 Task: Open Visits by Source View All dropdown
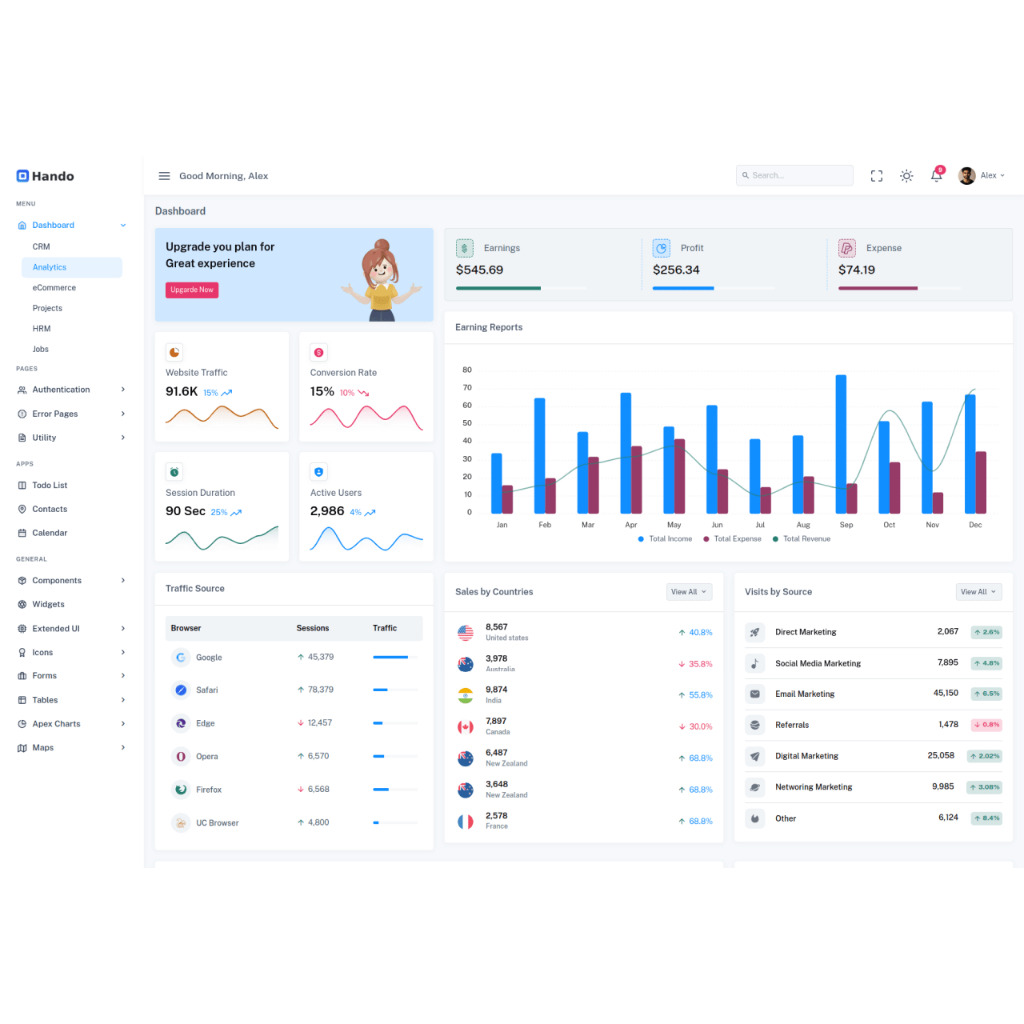point(978,592)
